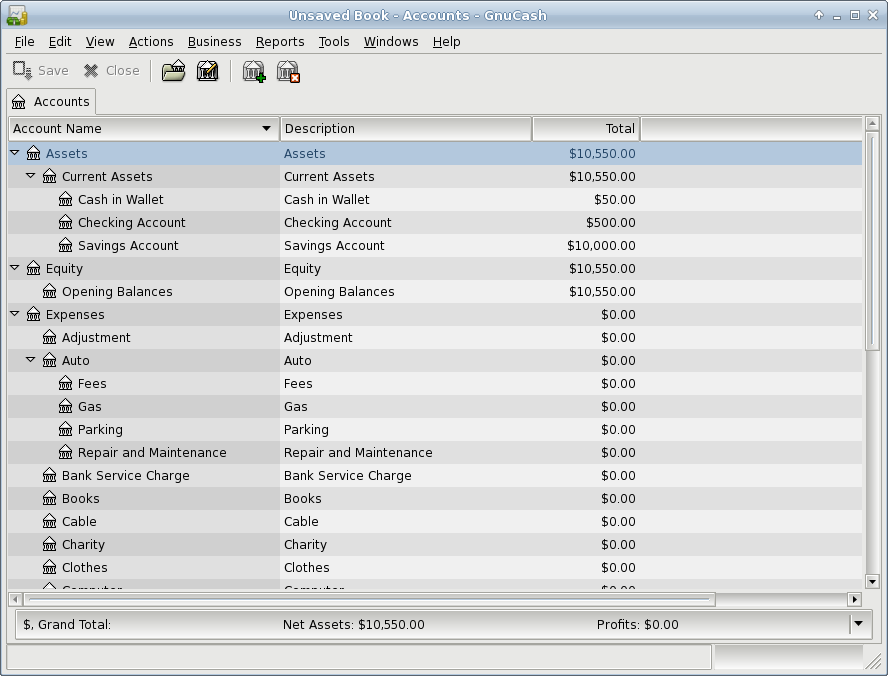Image resolution: width=888 pixels, height=676 pixels.
Task: Open the Actions menu
Action: click(151, 42)
